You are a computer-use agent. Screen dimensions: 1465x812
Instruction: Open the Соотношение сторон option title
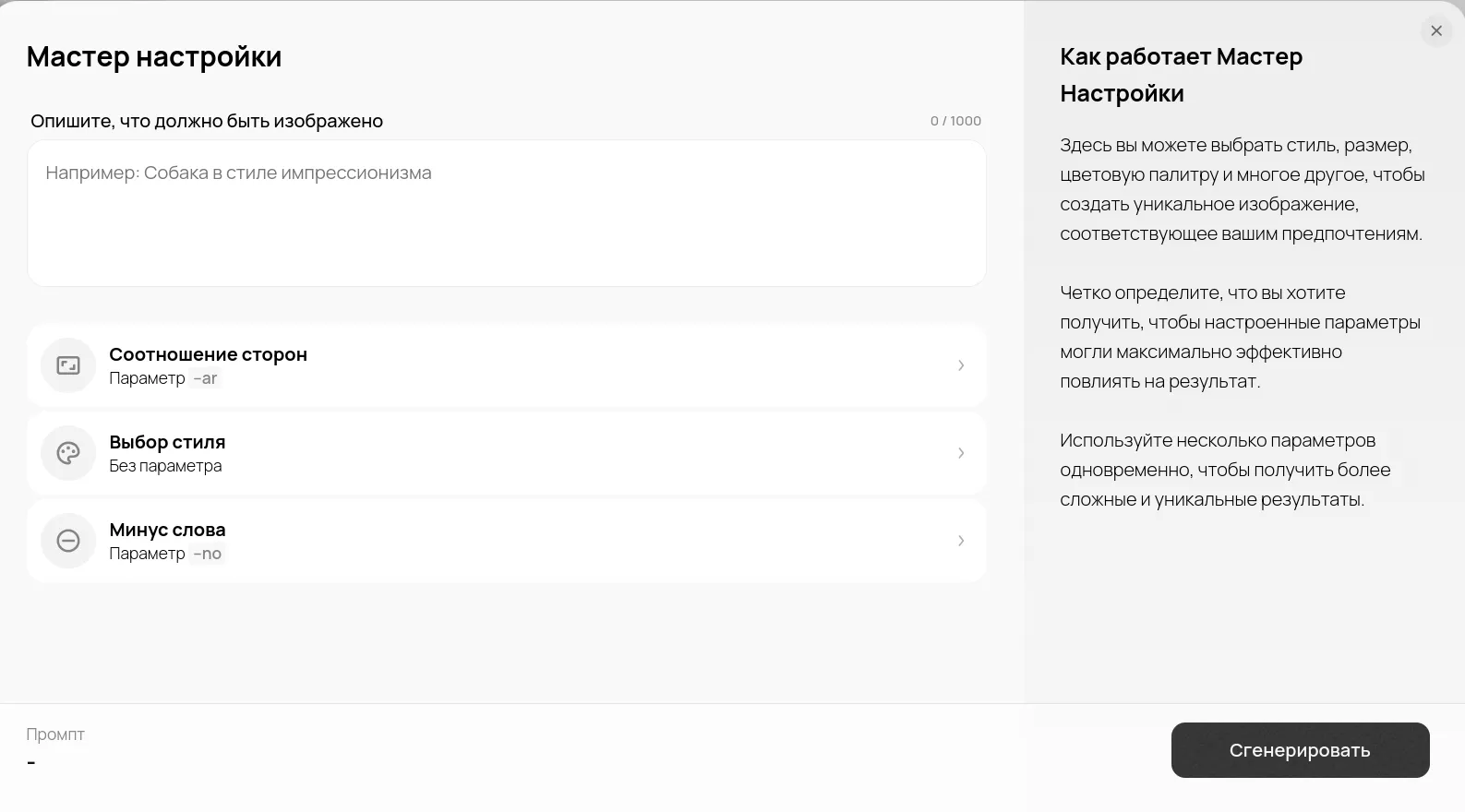pyautogui.click(x=208, y=354)
